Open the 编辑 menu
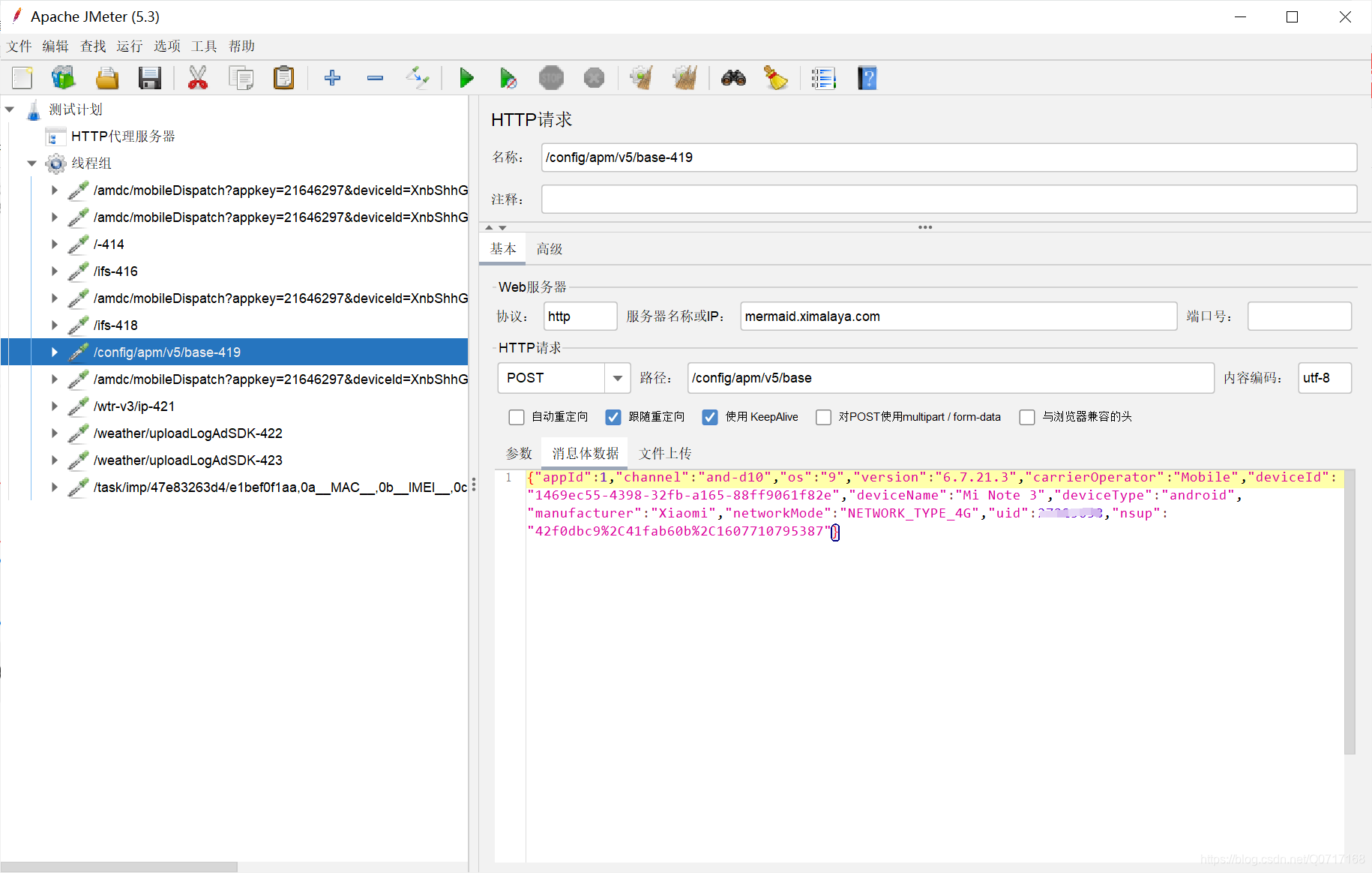This screenshot has height=873, width=1372. pyautogui.click(x=55, y=46)
